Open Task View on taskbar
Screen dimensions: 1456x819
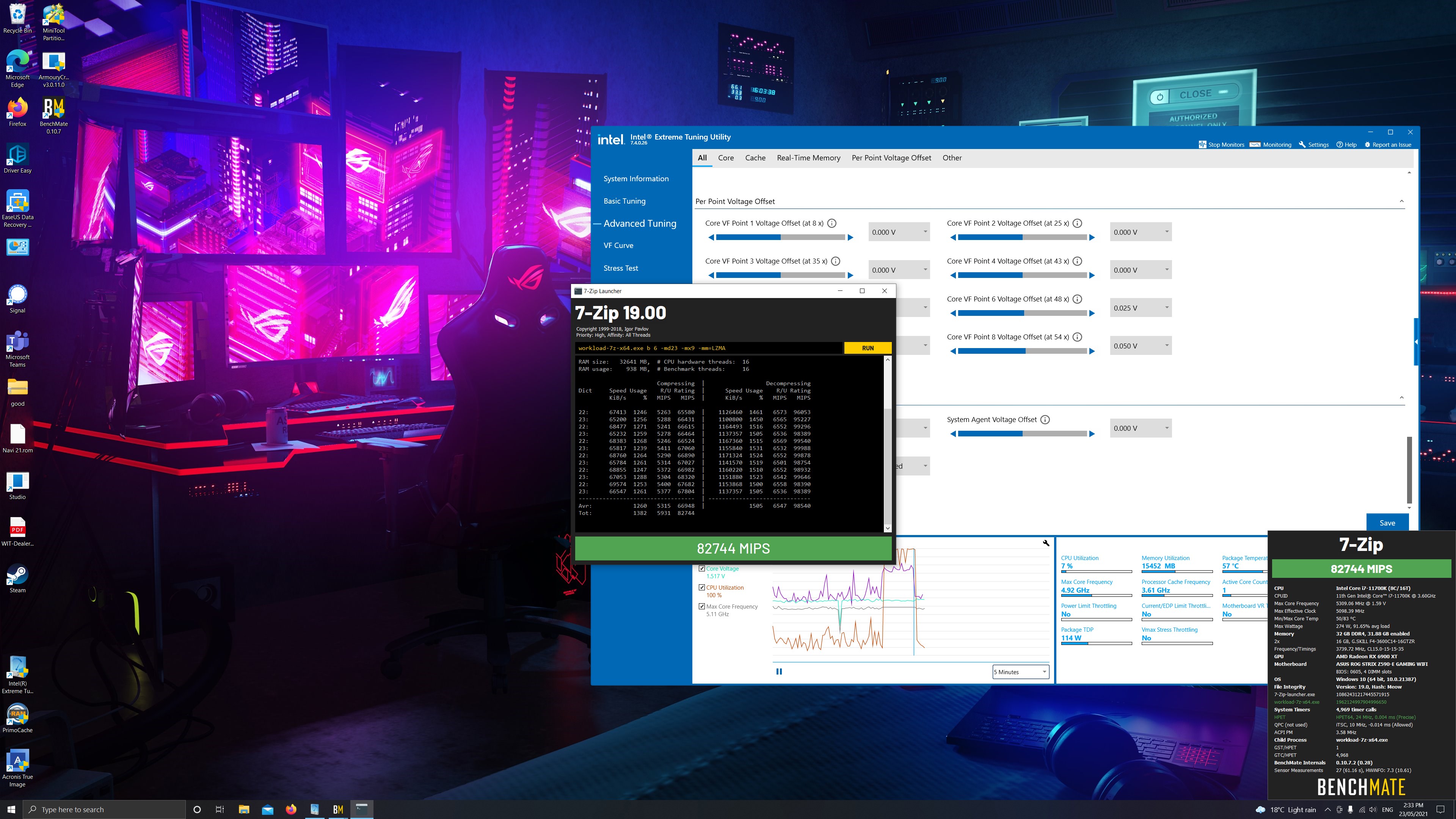[x=220, y=810]
